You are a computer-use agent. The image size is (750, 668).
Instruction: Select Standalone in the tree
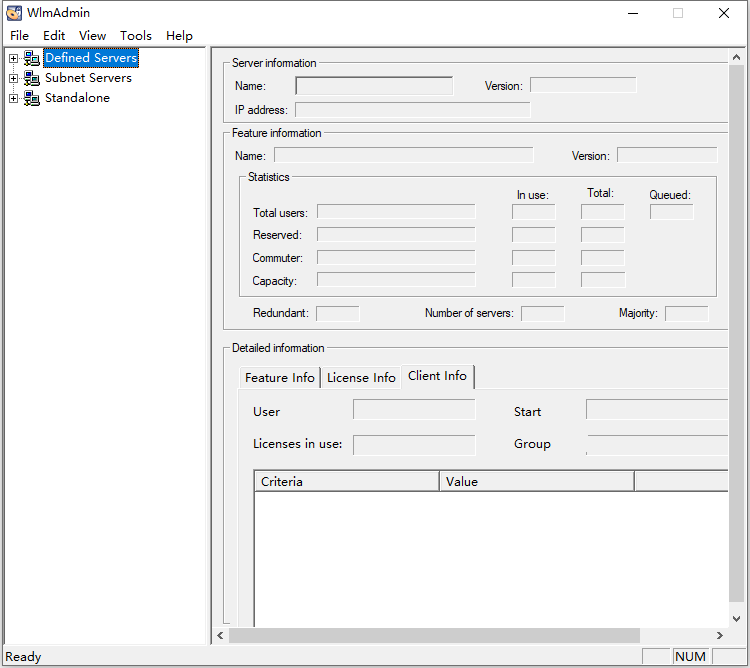tap(77, 98)
